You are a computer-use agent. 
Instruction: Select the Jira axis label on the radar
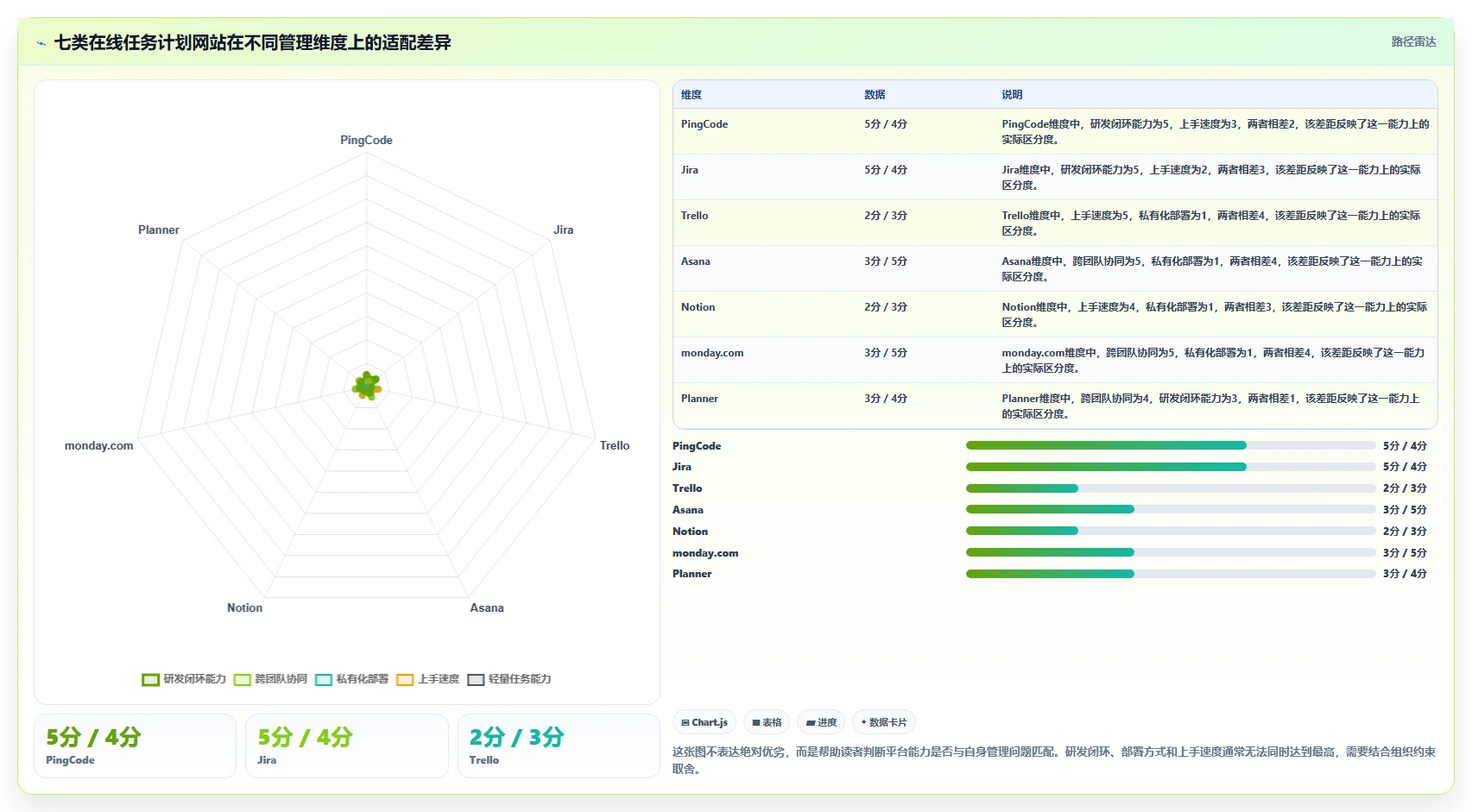click(x=564, y=230)
